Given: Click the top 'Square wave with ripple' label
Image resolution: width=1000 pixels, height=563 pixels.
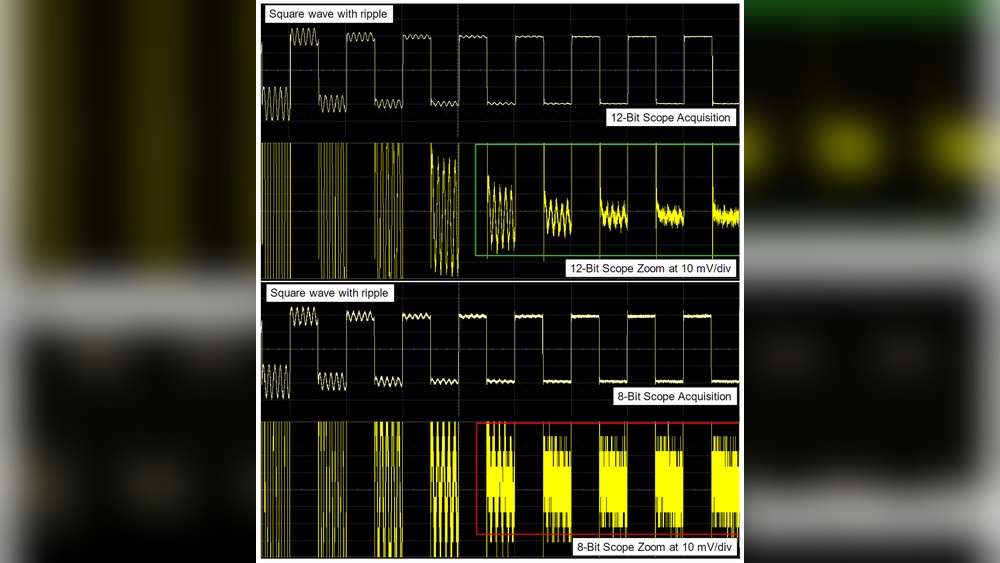Looking at the screenshot, I should click(x=328, y=14).
